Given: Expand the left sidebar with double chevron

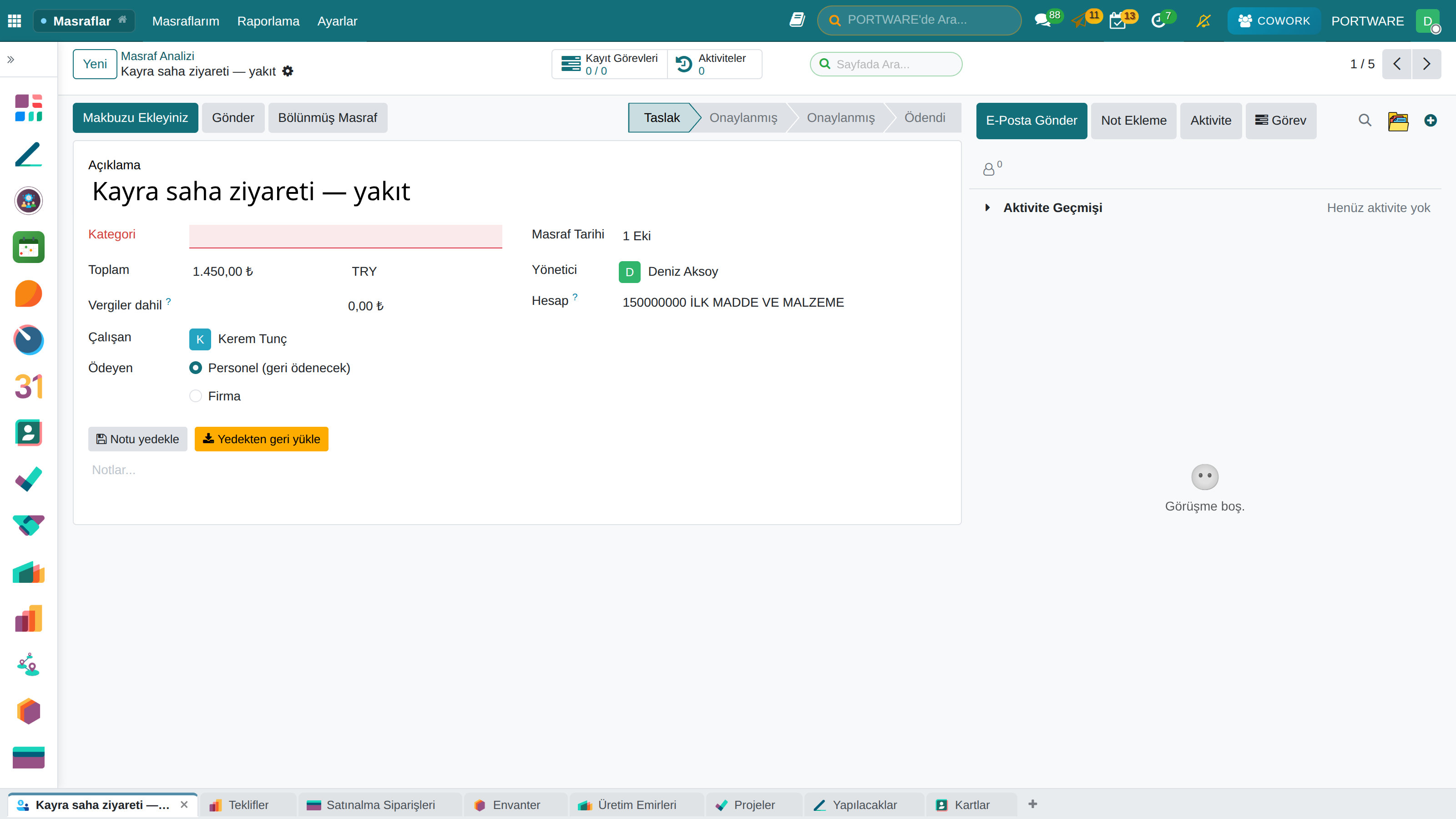Looking at the screenshot, I should tap(11, 59).
